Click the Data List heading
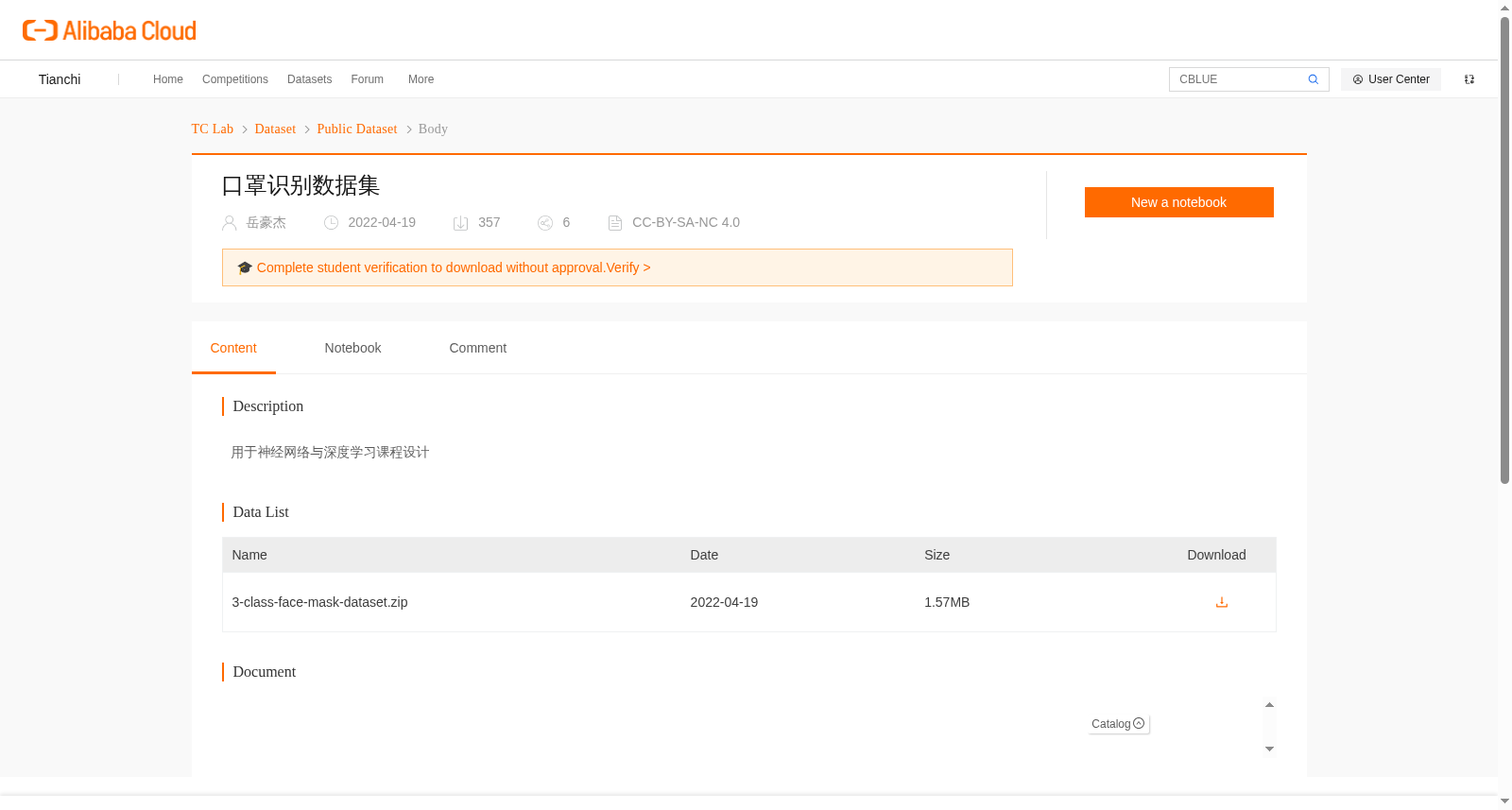1512x810 pixels. coord(261,511)
